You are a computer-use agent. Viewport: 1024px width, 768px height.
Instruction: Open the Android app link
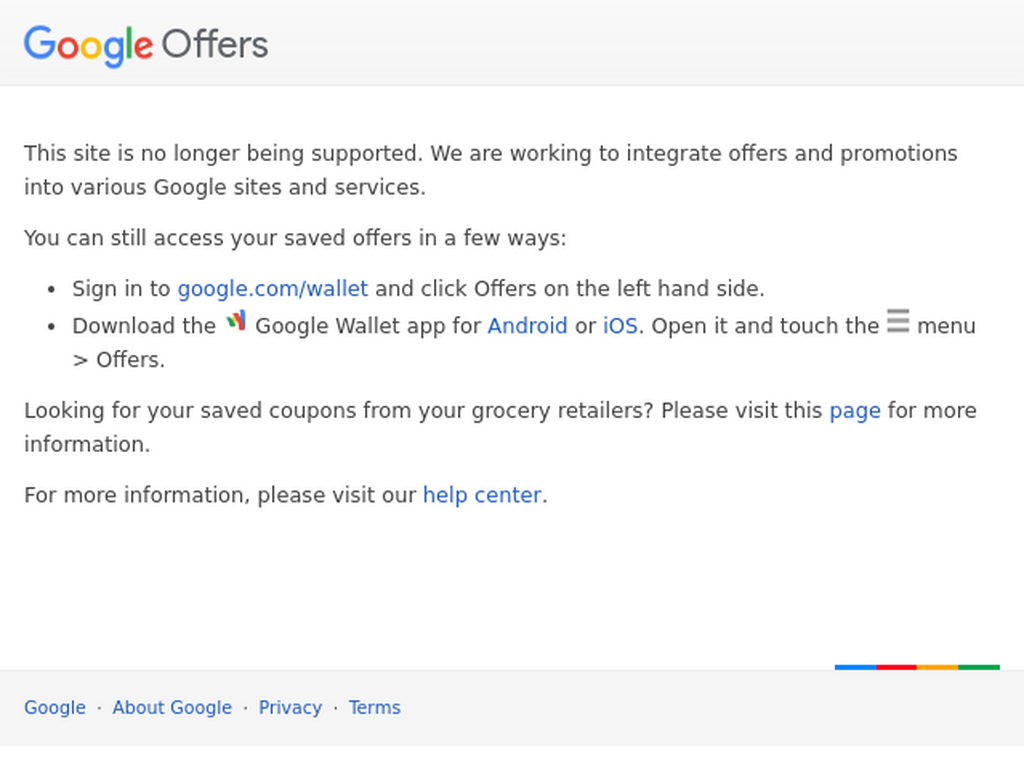pyautogui.click(x=527, y=326)
